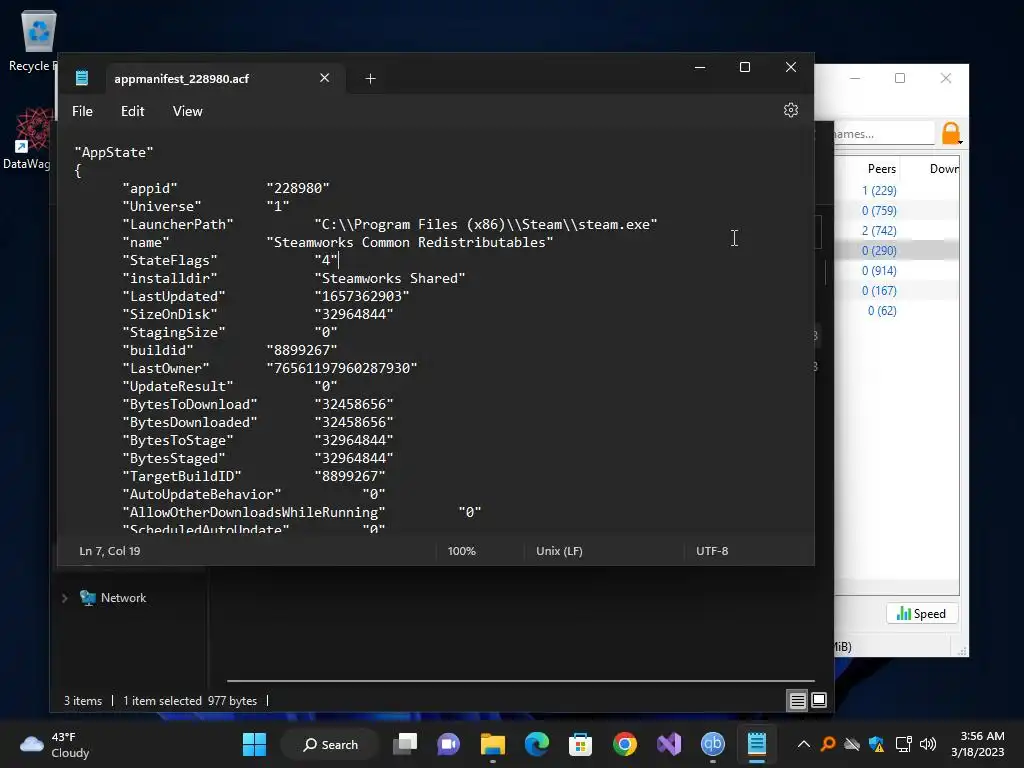Image resolution: width=1024 pixels, height=768 pixels.
Task: Click the "LastOwner" value 76561197960287930
Action: pyautogui.click(x=342, y=368)
